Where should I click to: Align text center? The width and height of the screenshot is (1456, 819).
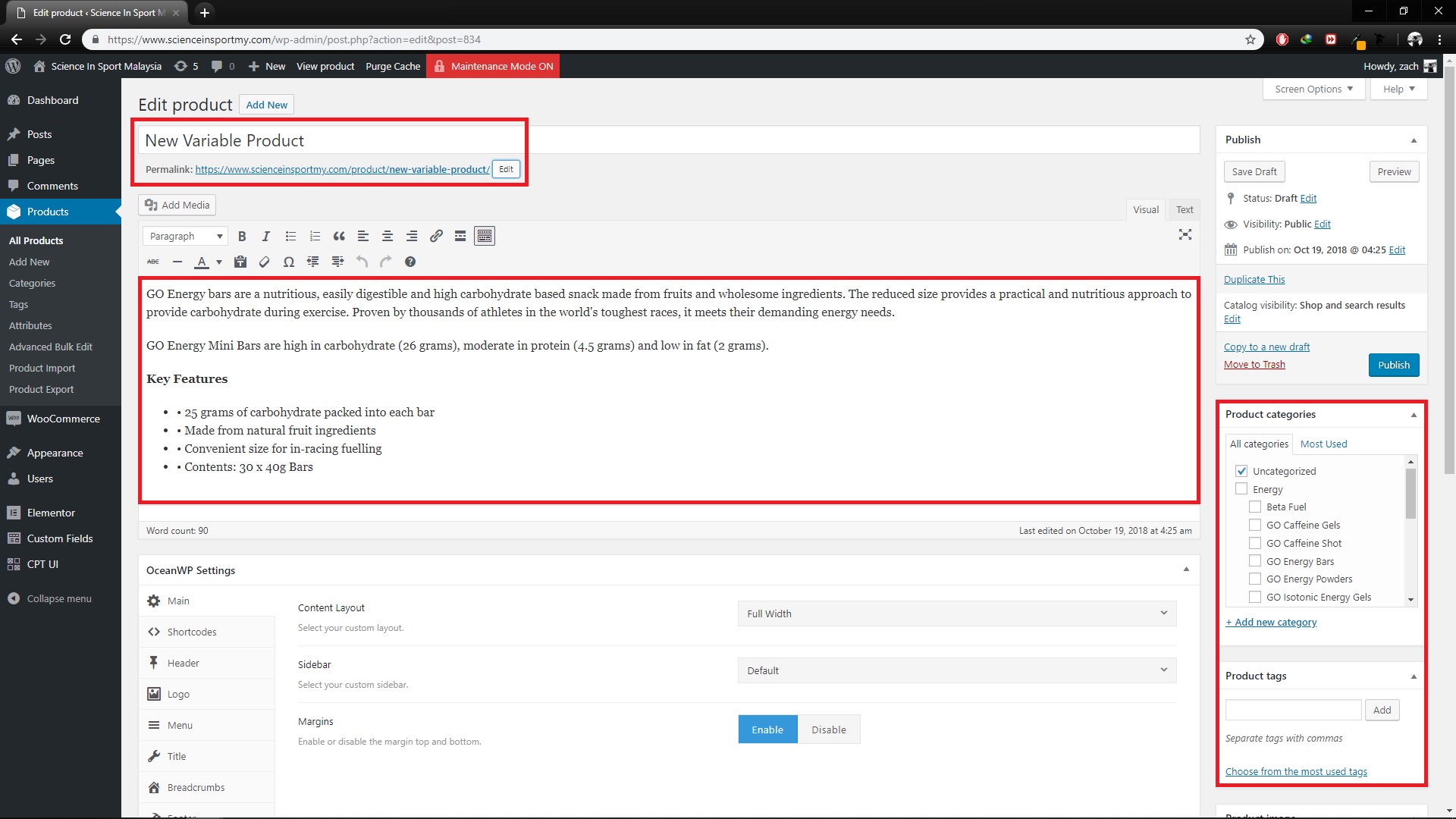[x=388, y=237]
